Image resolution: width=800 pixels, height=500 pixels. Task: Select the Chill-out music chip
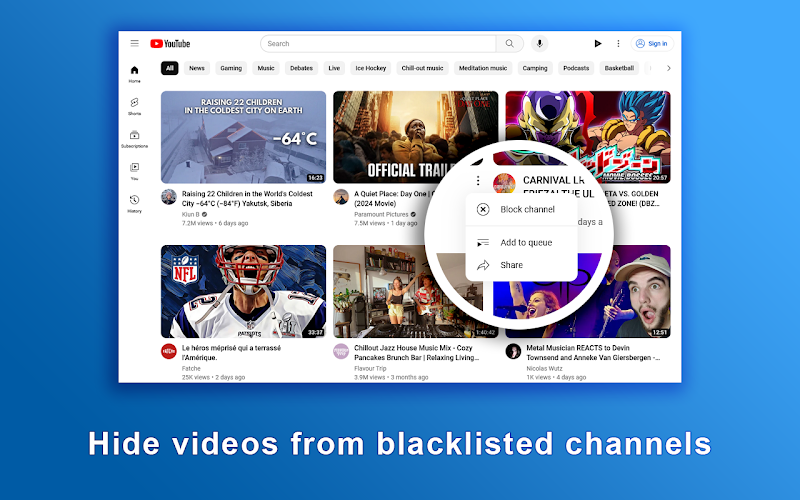click(422, 68)
